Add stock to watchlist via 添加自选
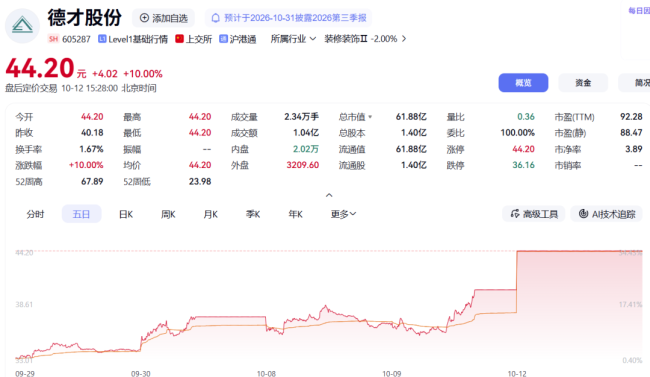This screenshot has height=377, width=650. point(163,18)
